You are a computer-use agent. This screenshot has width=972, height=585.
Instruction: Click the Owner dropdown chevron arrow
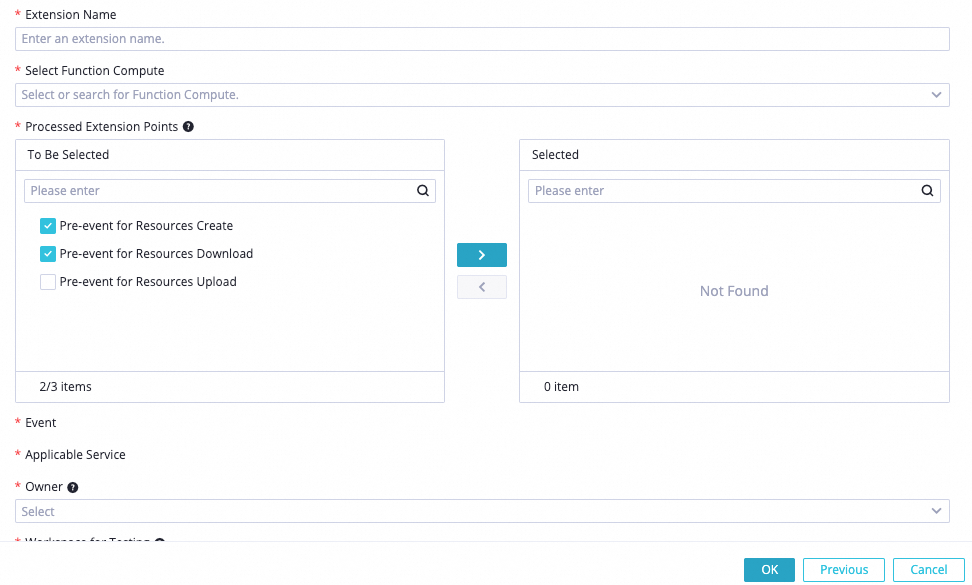(937, 511)
